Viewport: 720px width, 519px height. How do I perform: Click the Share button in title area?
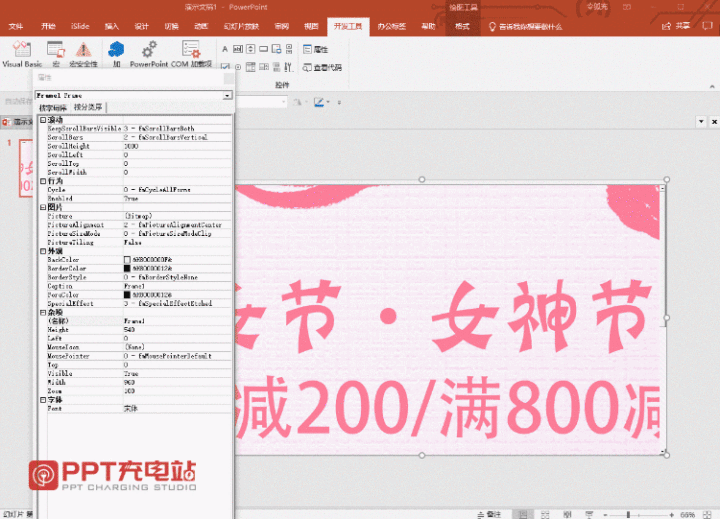[x=676, y=26]
